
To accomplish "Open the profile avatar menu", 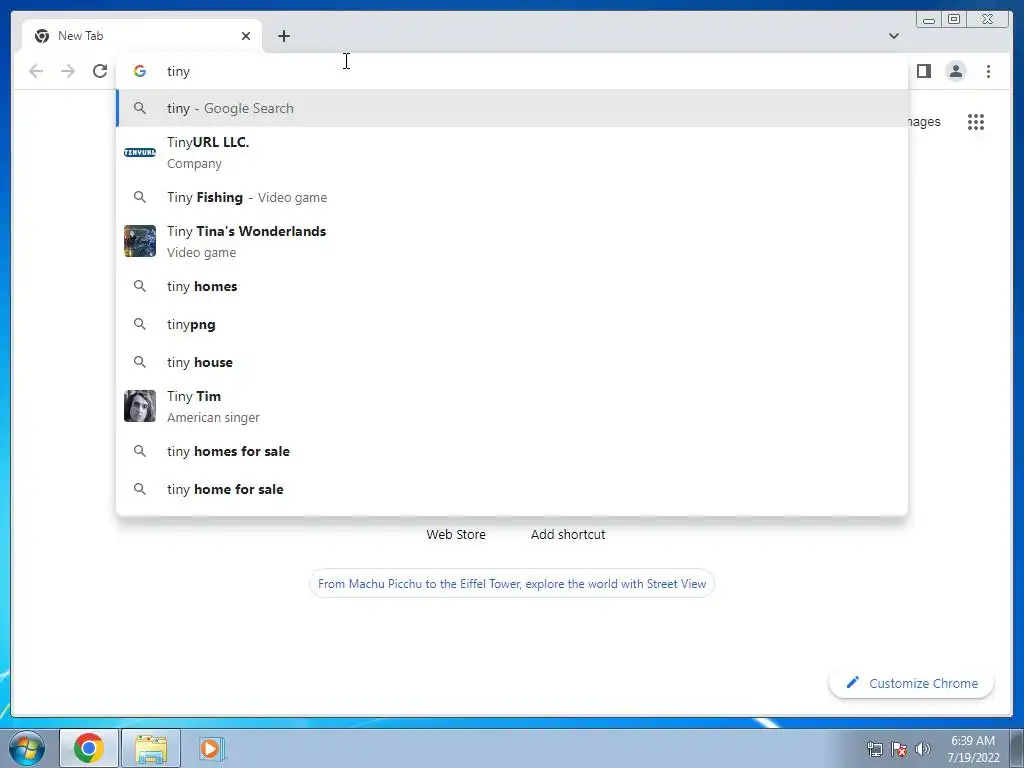I will coord(955,71).
